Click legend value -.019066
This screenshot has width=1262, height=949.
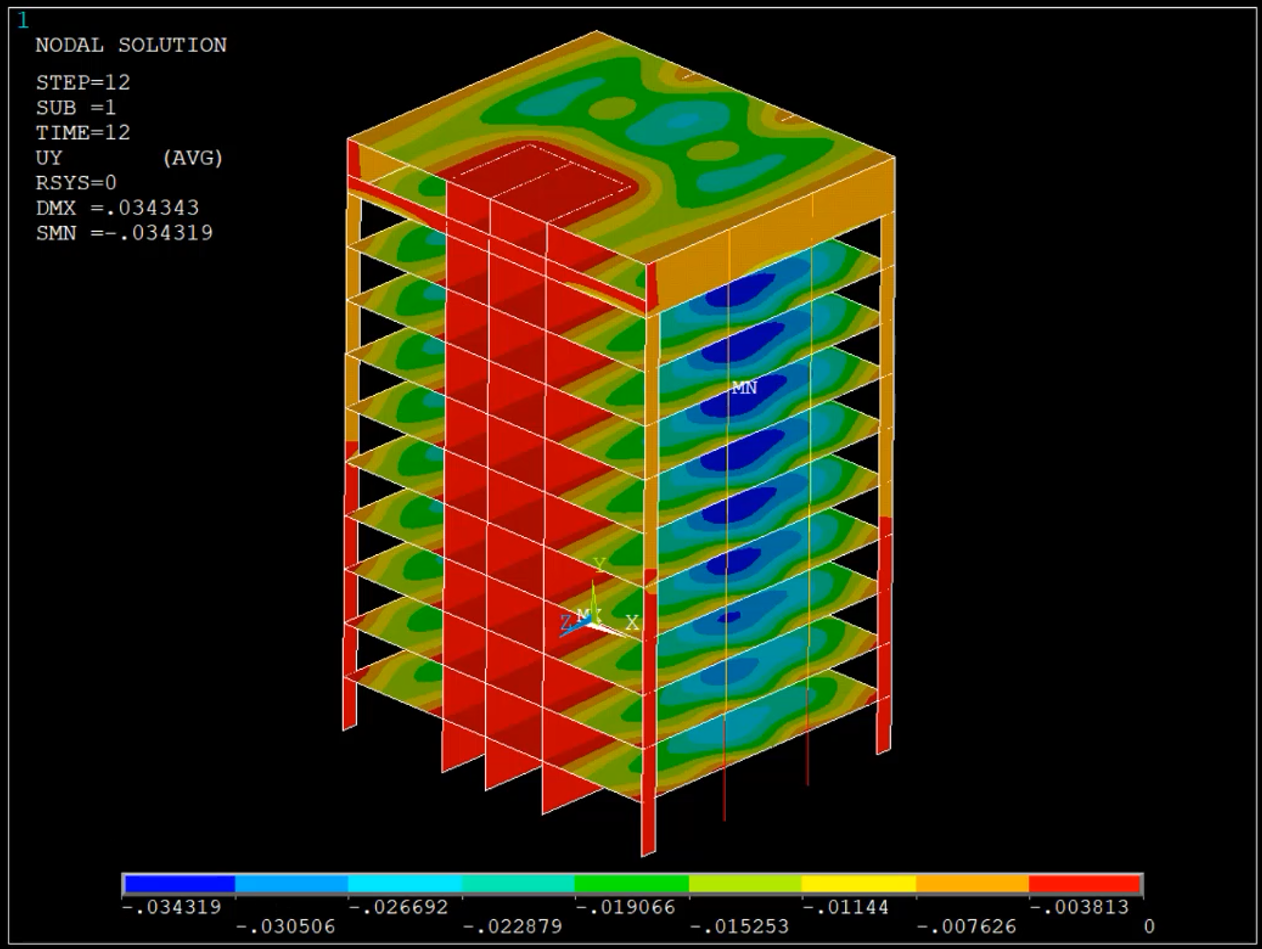point(626,907)
